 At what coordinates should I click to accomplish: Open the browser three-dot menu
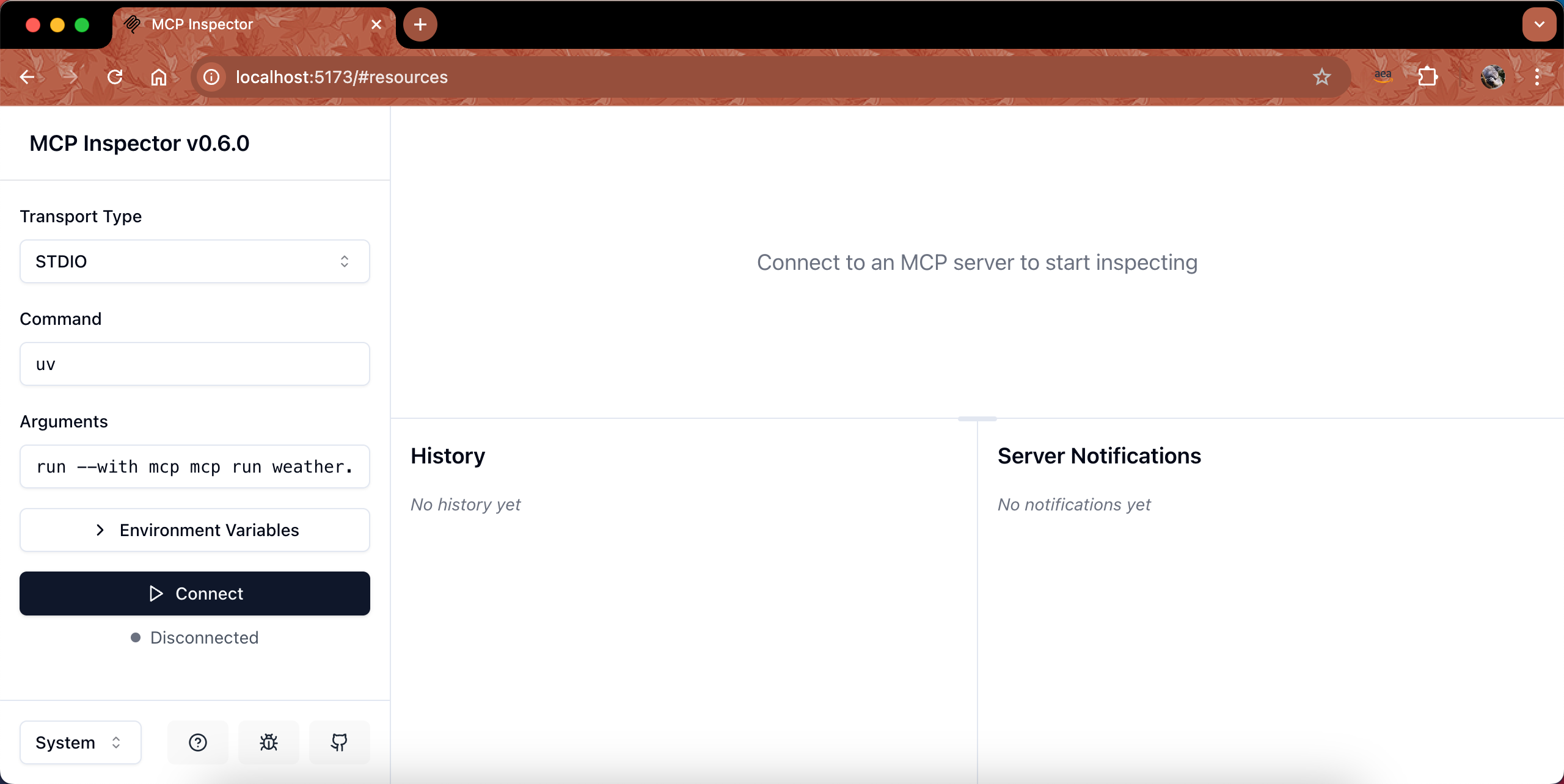1538,76
